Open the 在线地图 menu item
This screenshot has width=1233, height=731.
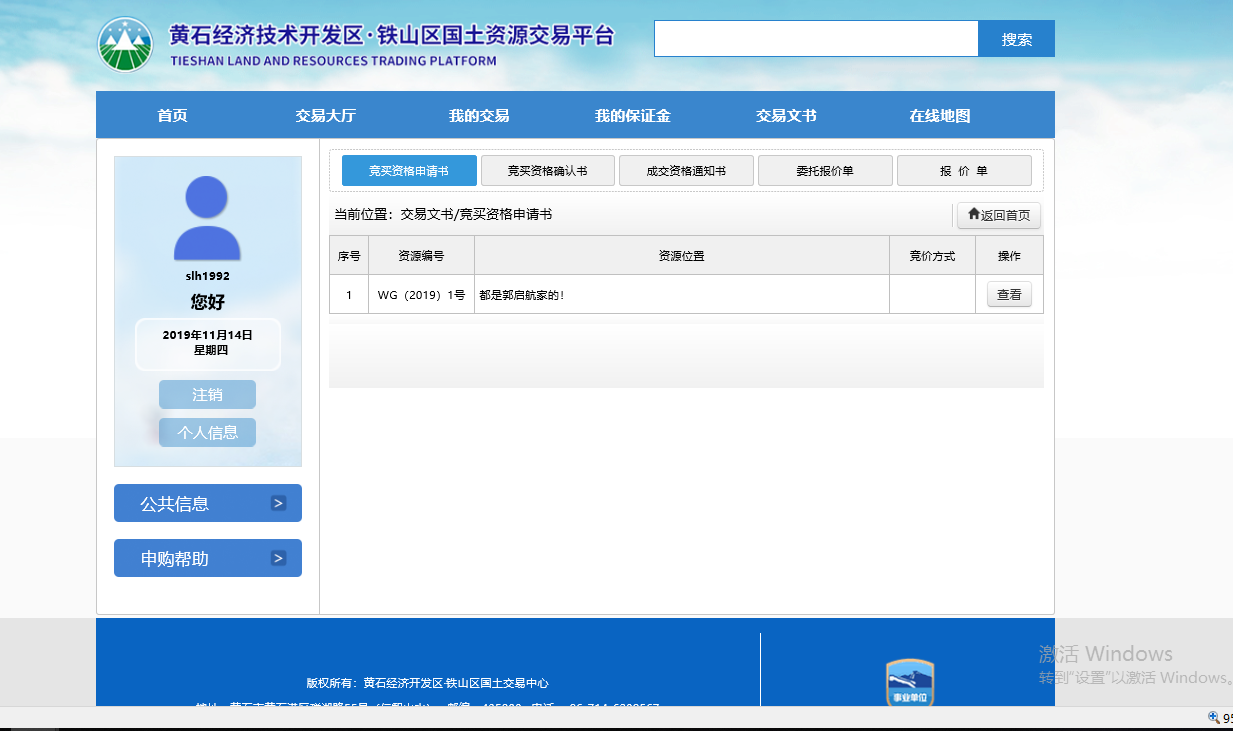click(939, 116)
